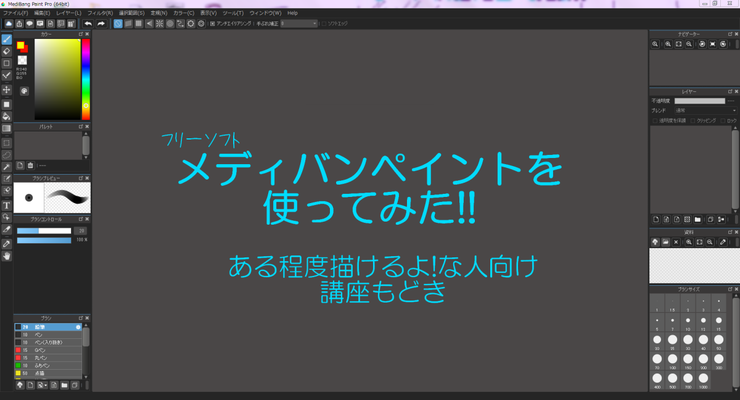This screenshot has height=400, width=740.
Task: Adjust the layer opacity slider
Action: click(699, 101)
